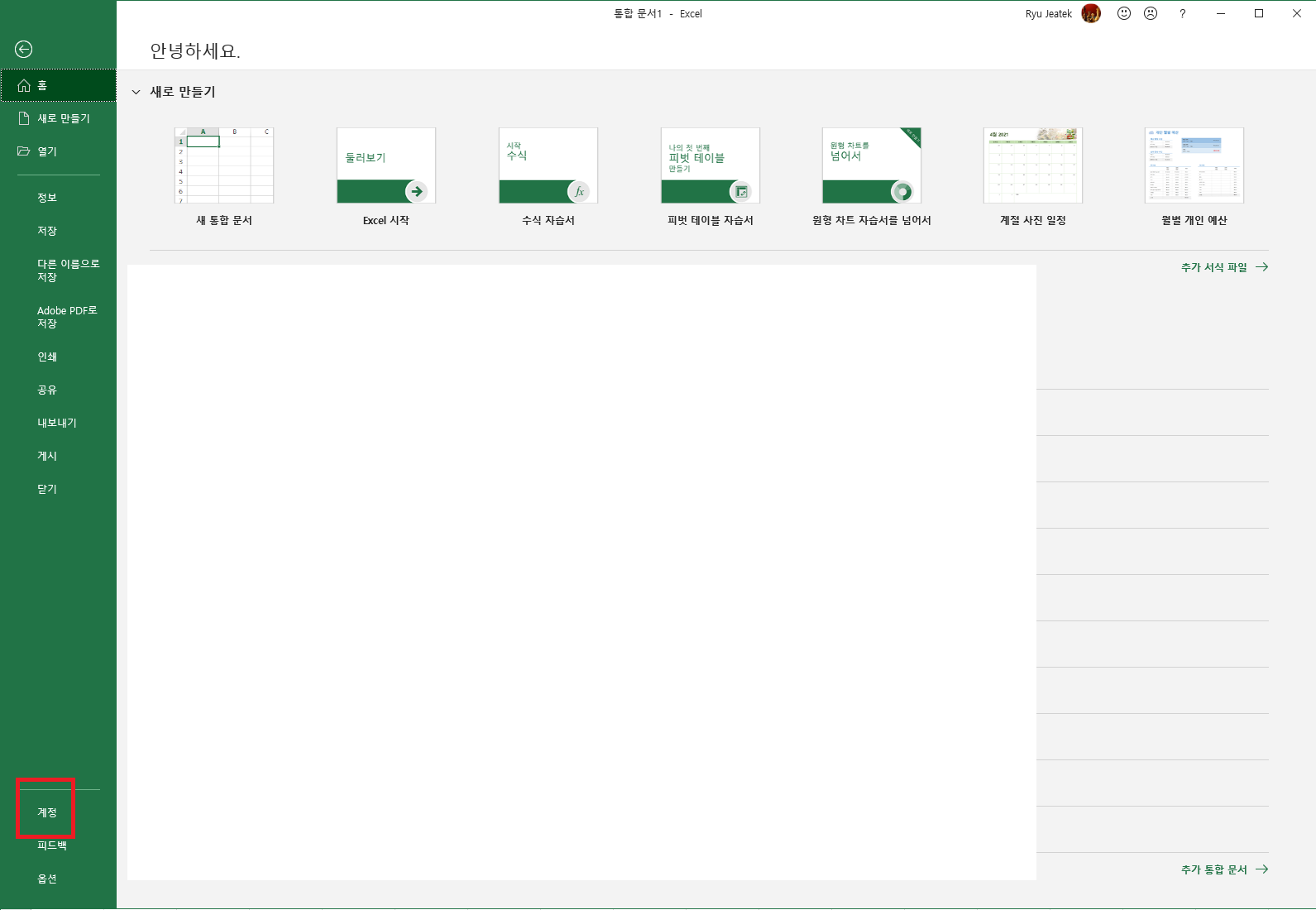
Task: Open the 열기 sidebar item
Action: [x=58, y=151]
